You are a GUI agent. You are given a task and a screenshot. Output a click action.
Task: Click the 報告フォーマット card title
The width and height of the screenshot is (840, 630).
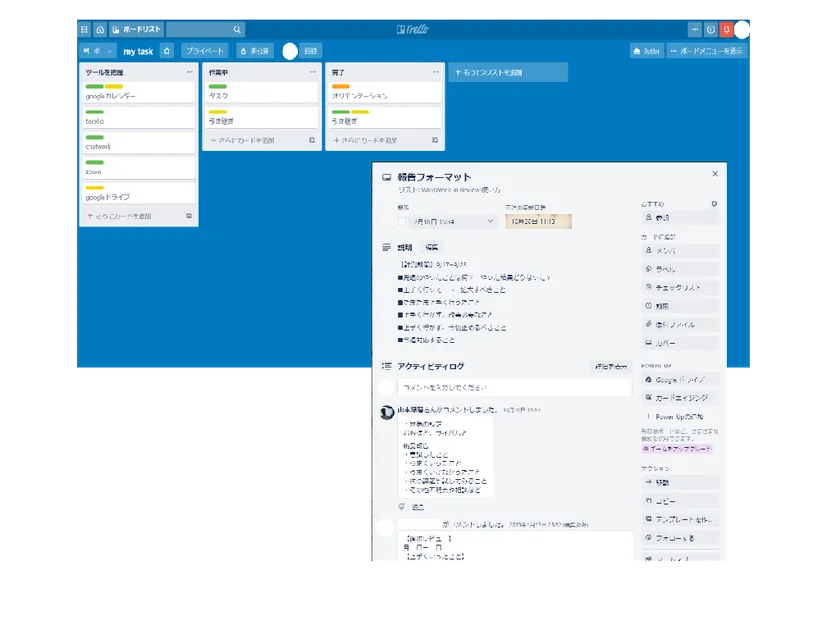pos(434,177)
